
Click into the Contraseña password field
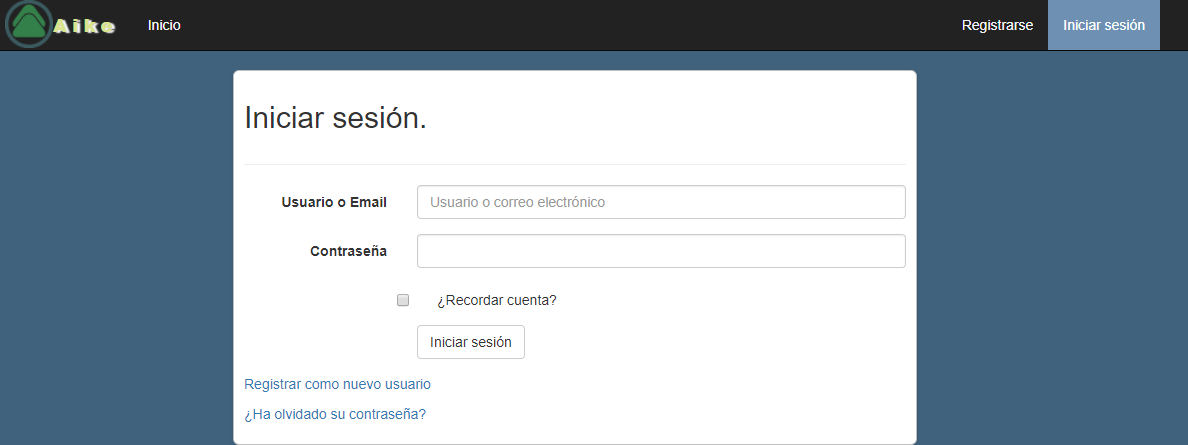click(x=660, y=251)
